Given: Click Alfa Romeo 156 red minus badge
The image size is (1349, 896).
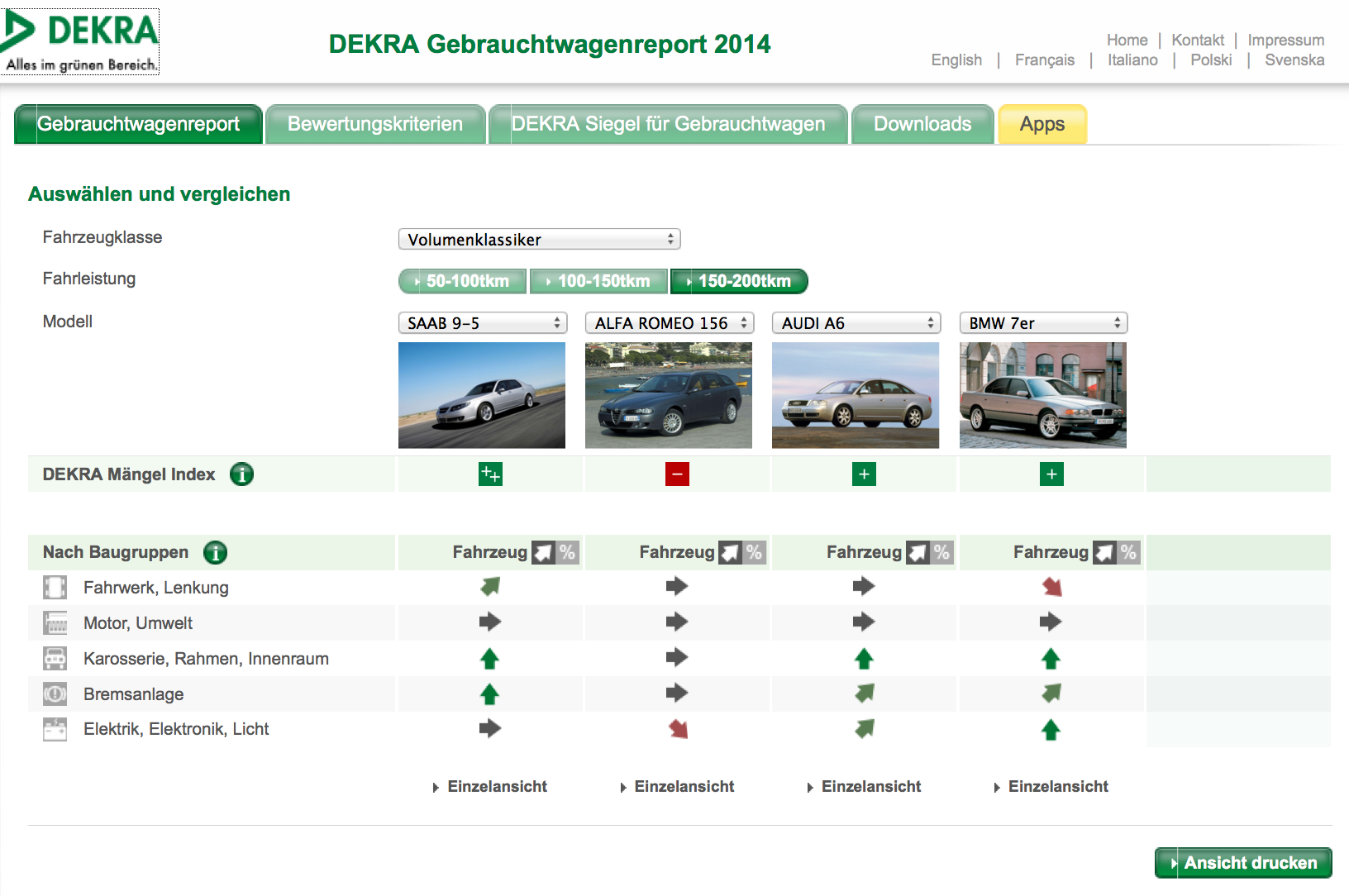Looking at the screenshot, I should point(677,474).
